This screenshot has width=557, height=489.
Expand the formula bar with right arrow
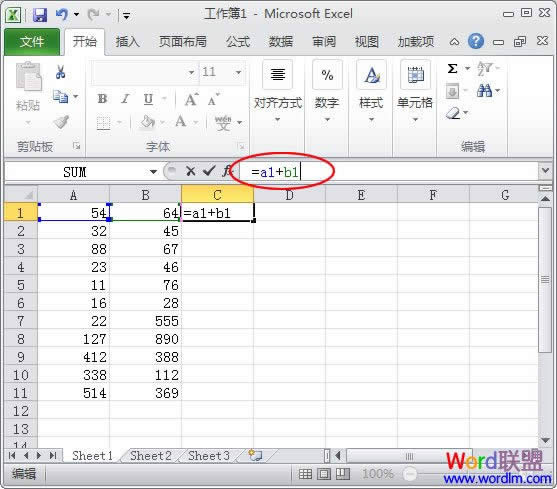(x=546, y=171)
